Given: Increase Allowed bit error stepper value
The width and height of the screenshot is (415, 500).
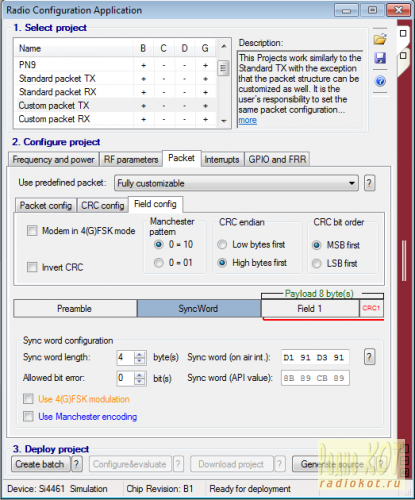Looking at the screenshot, I should click(140, 375).
